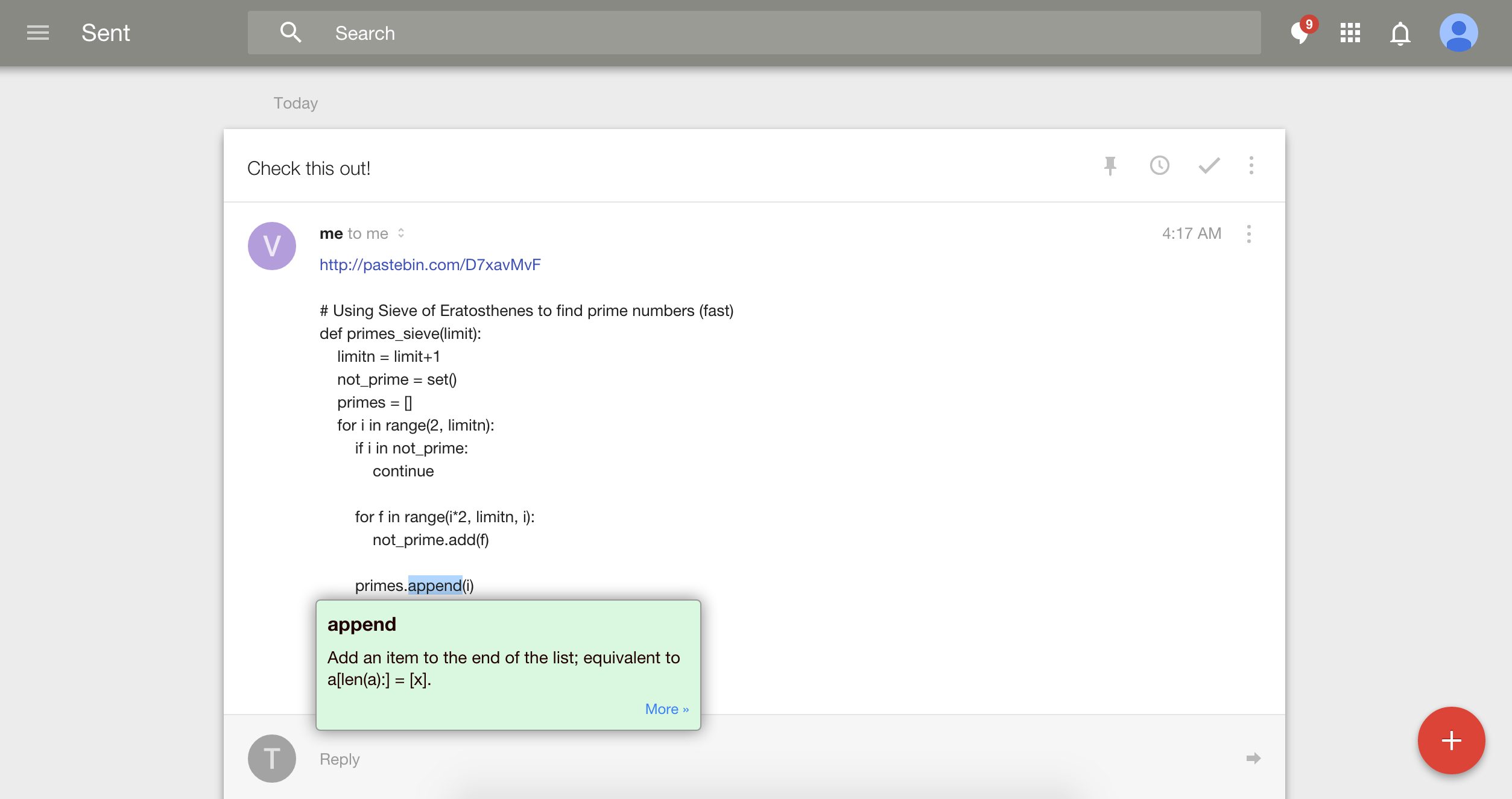
Task: Compose new mail with red plus button
Action: [x=1450, y=741]
